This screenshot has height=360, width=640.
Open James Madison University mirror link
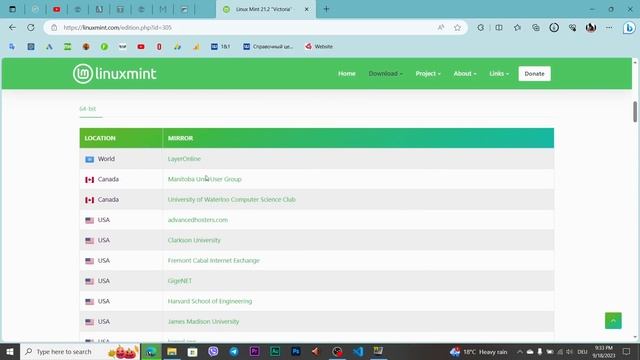[x=203, y=322]
